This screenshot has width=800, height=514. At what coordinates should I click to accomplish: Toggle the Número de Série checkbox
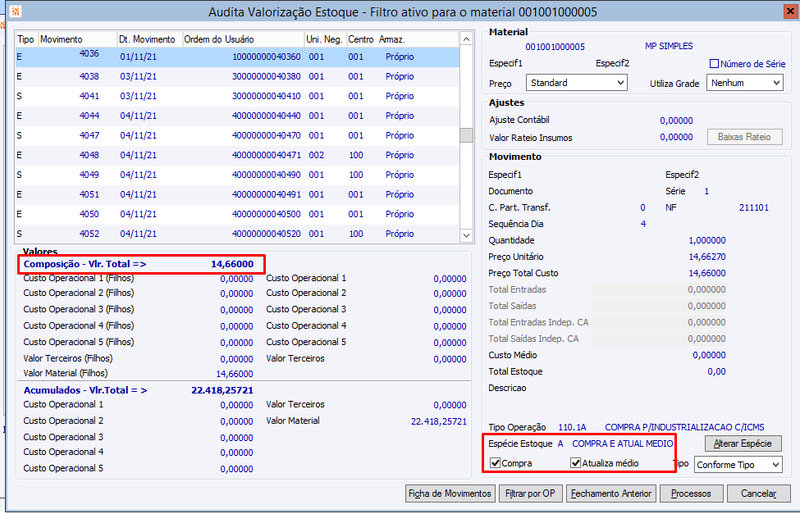pyautogui.click(x=714, y=64)
